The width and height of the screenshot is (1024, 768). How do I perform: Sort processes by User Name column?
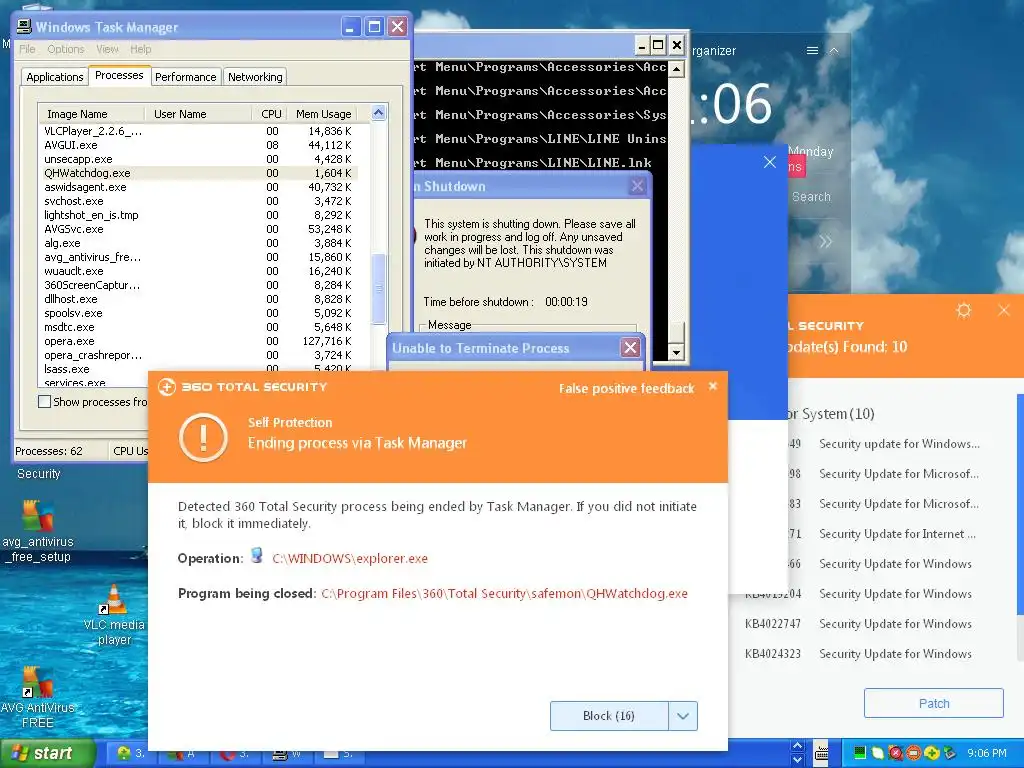pos(198,114)
